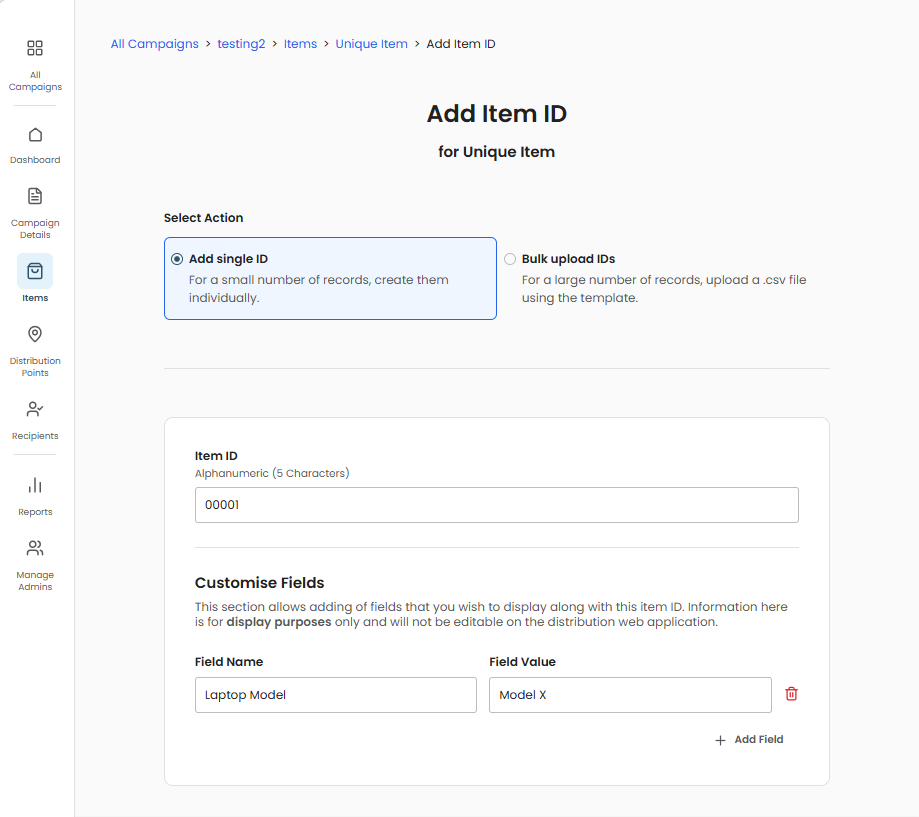Click the Distribution Points sidebar label
919x817 pixels.
(35, 367)
